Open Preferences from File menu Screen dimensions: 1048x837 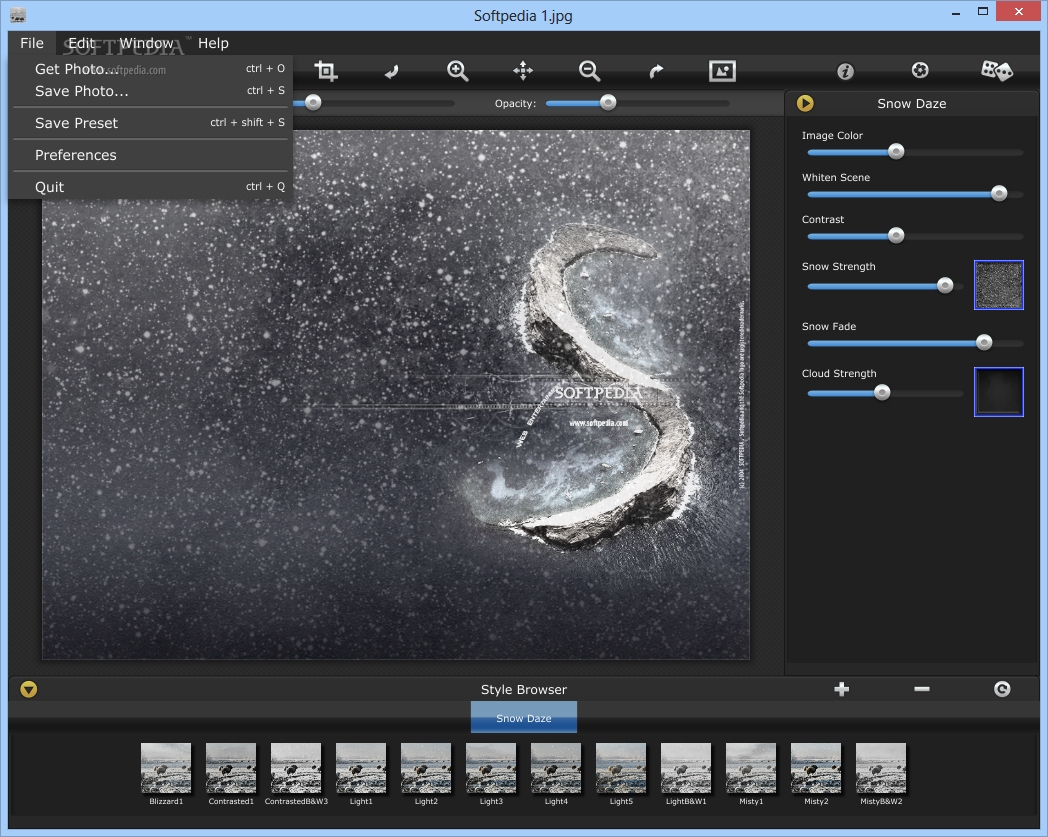pyautogui.click(x=151, y=155)
